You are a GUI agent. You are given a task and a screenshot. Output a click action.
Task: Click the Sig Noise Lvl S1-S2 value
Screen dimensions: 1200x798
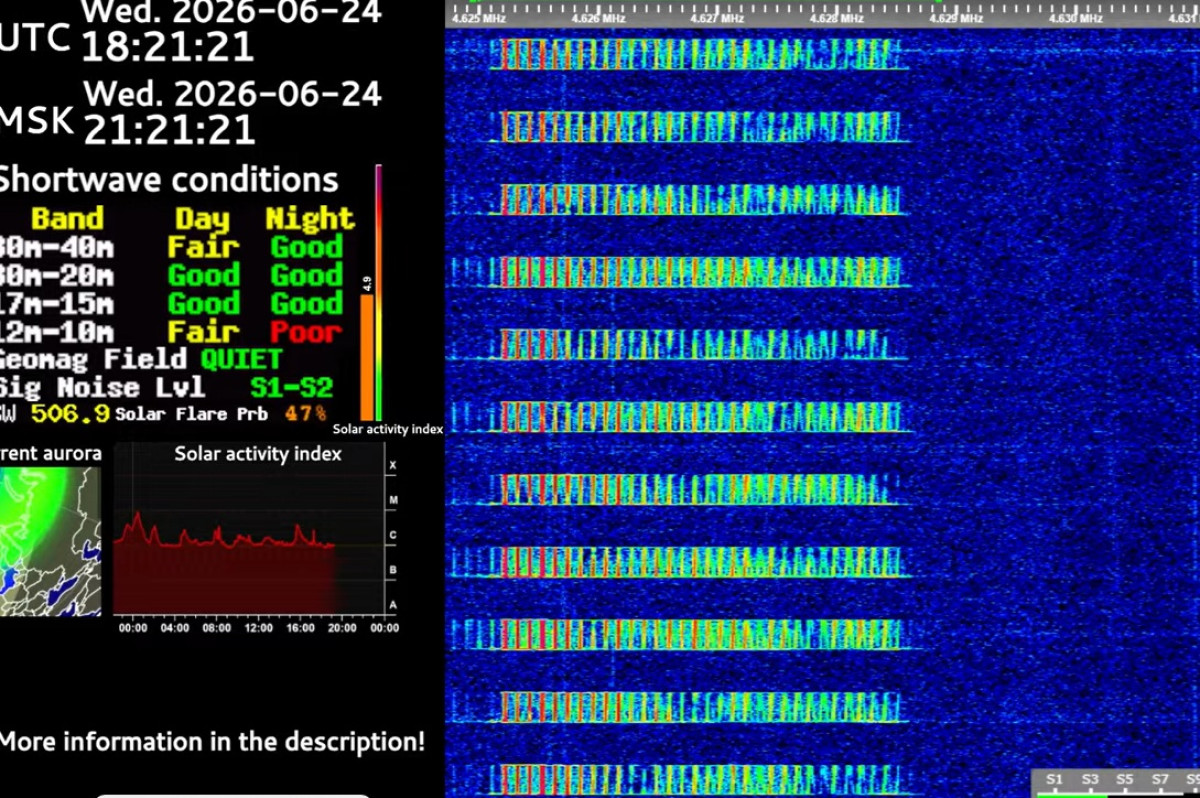click(291, 387)
